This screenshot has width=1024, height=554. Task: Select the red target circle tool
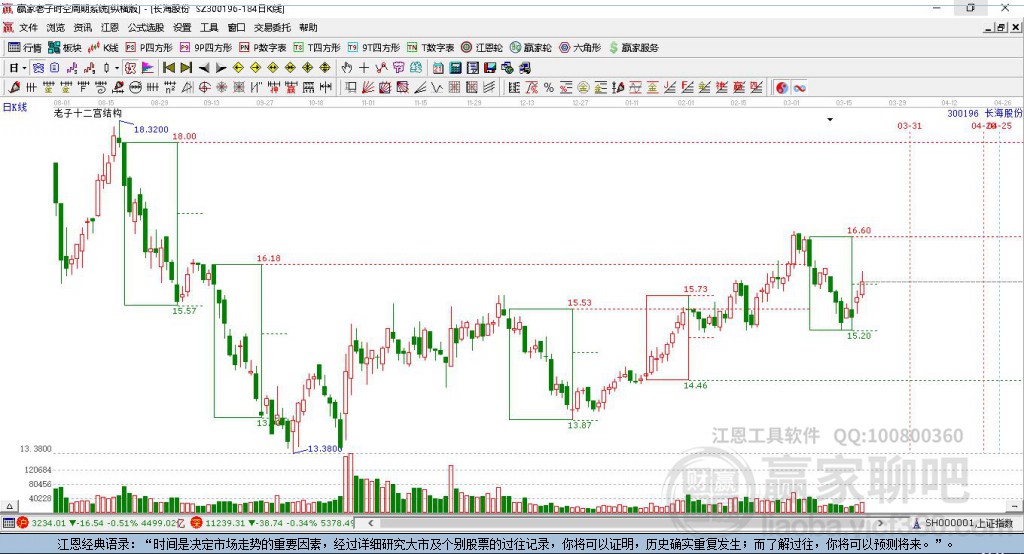coord(204,88)
